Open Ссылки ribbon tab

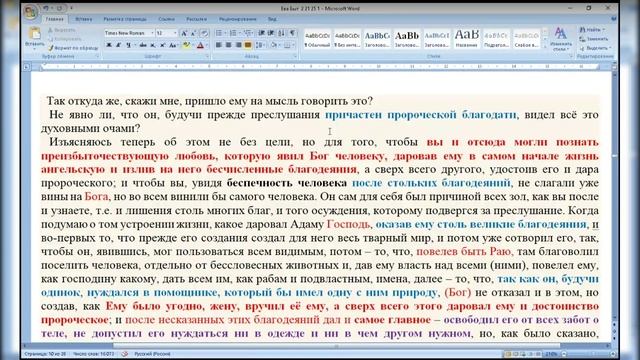coord(167,19)
